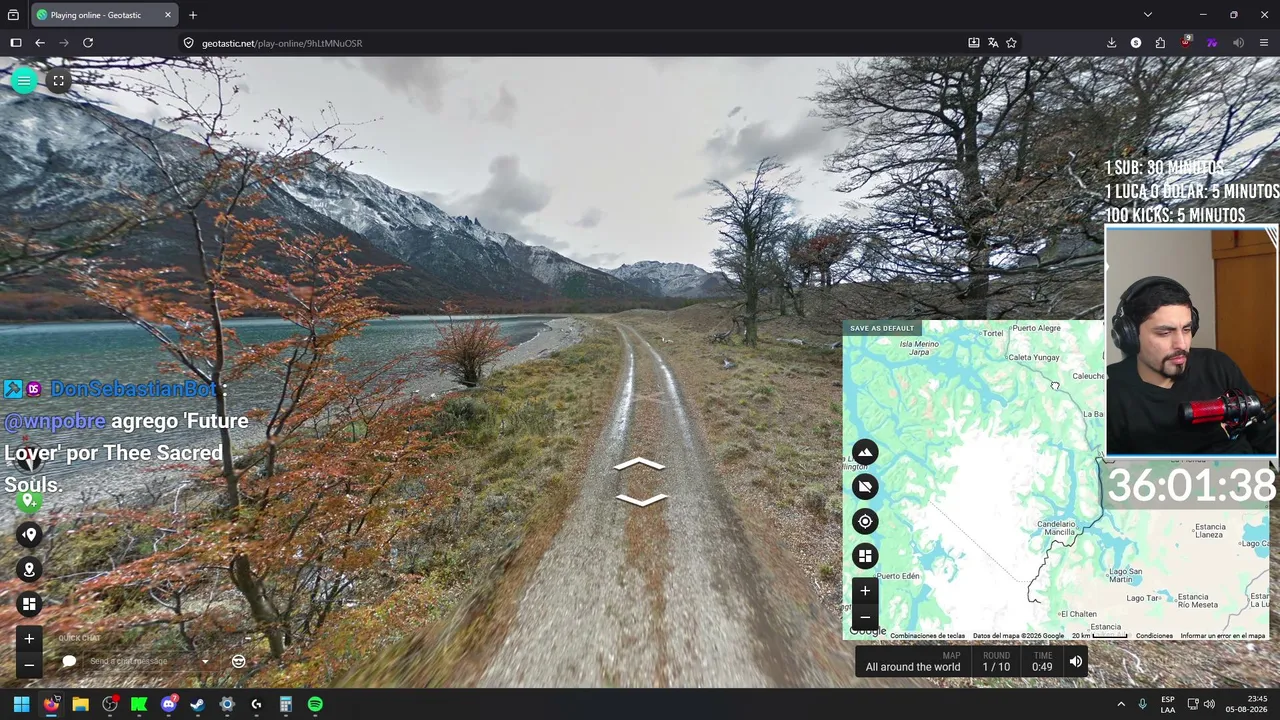Open the Geotastic hamburger menu
The image size is (1280, 720).
(x=24, y=81)
